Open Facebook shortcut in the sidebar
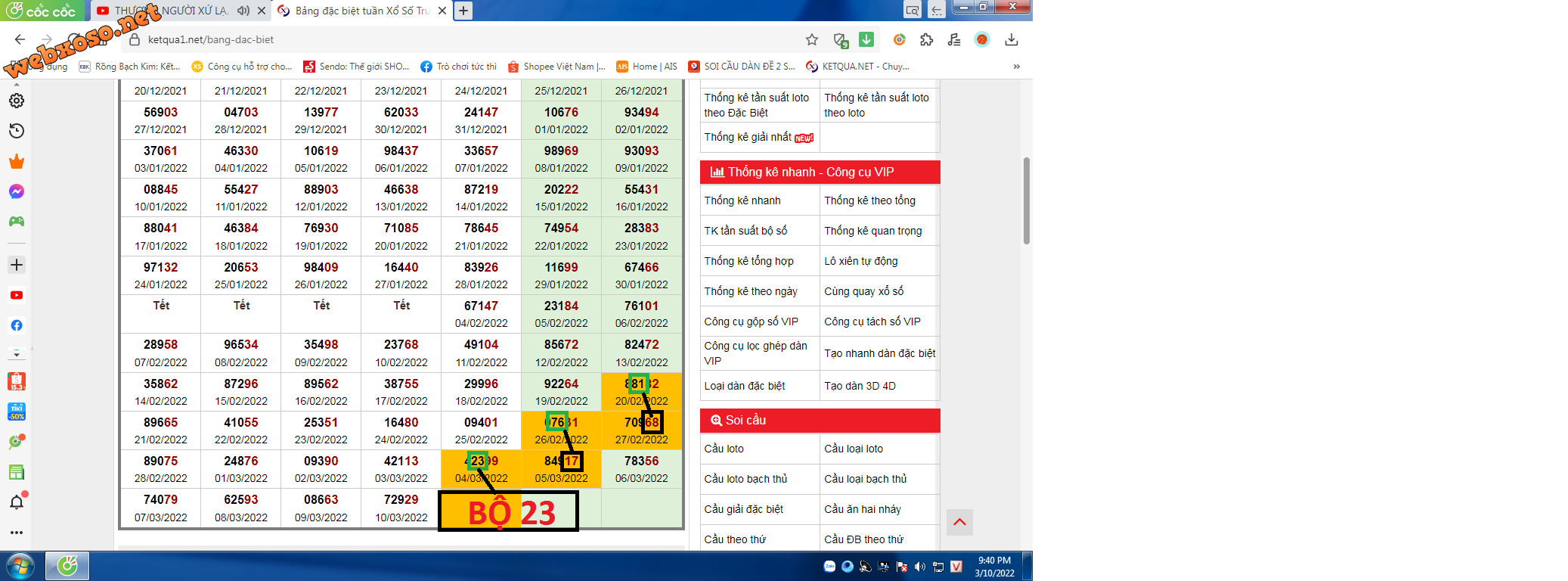The image size is (1568, 581). click(x=17, y=325)
